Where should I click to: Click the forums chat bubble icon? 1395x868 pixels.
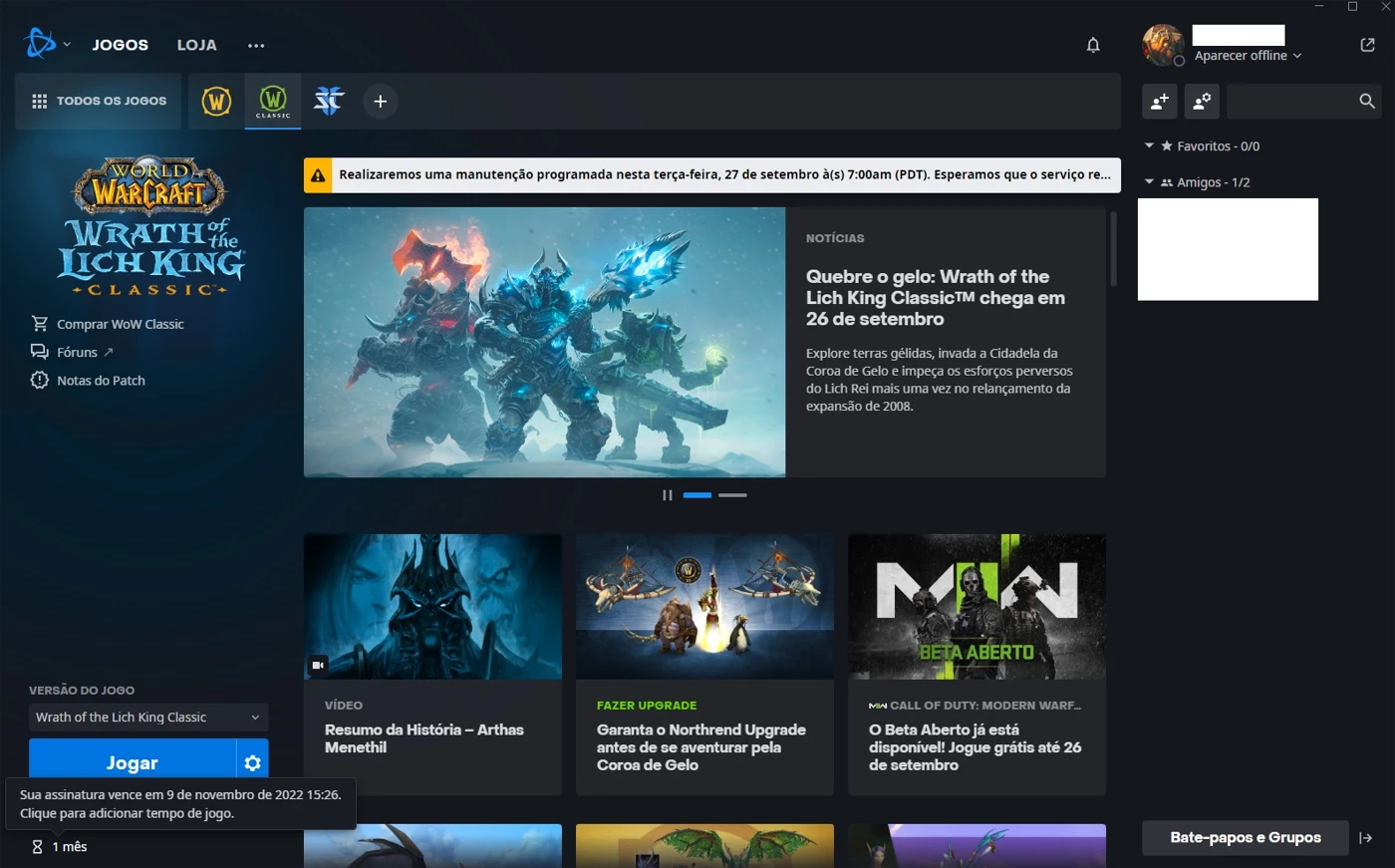(40, 352)
